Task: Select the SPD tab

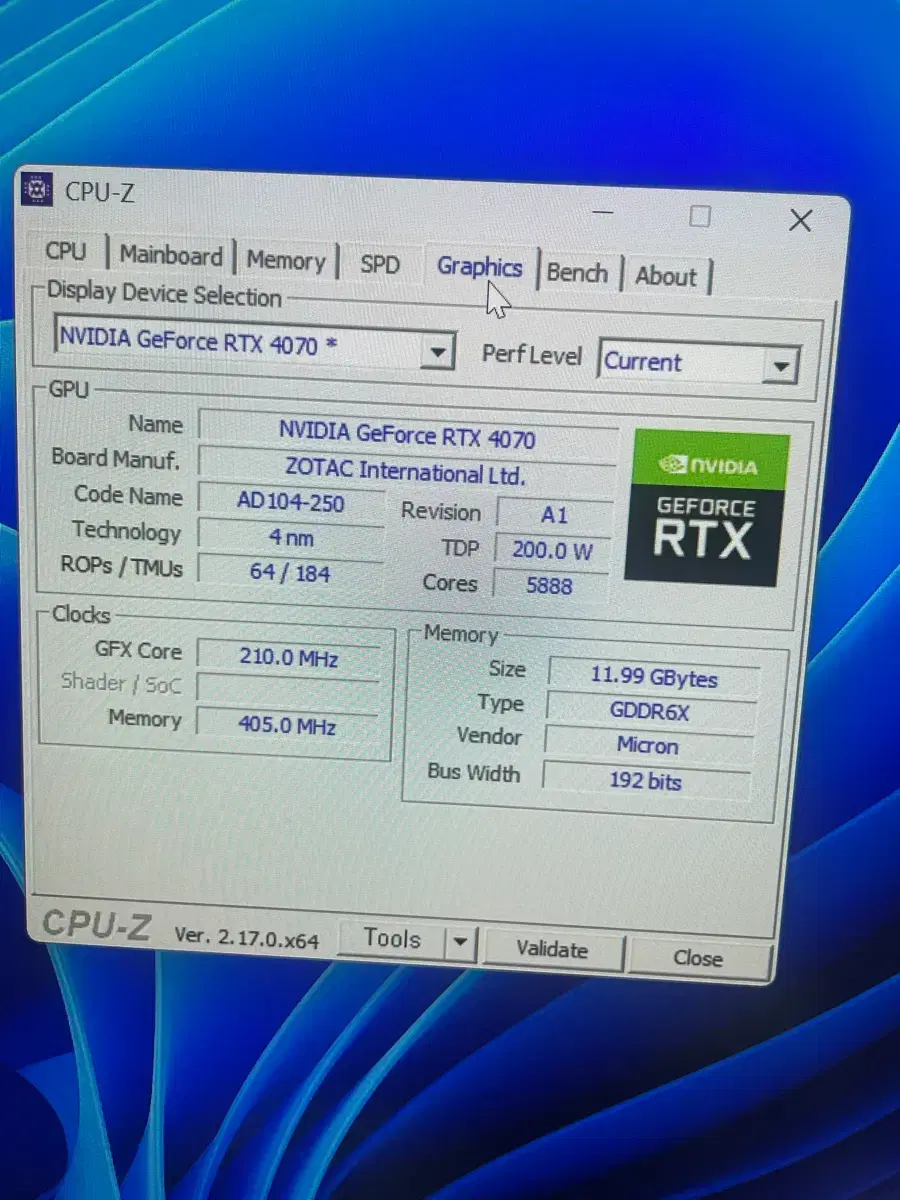Action: 380,265
